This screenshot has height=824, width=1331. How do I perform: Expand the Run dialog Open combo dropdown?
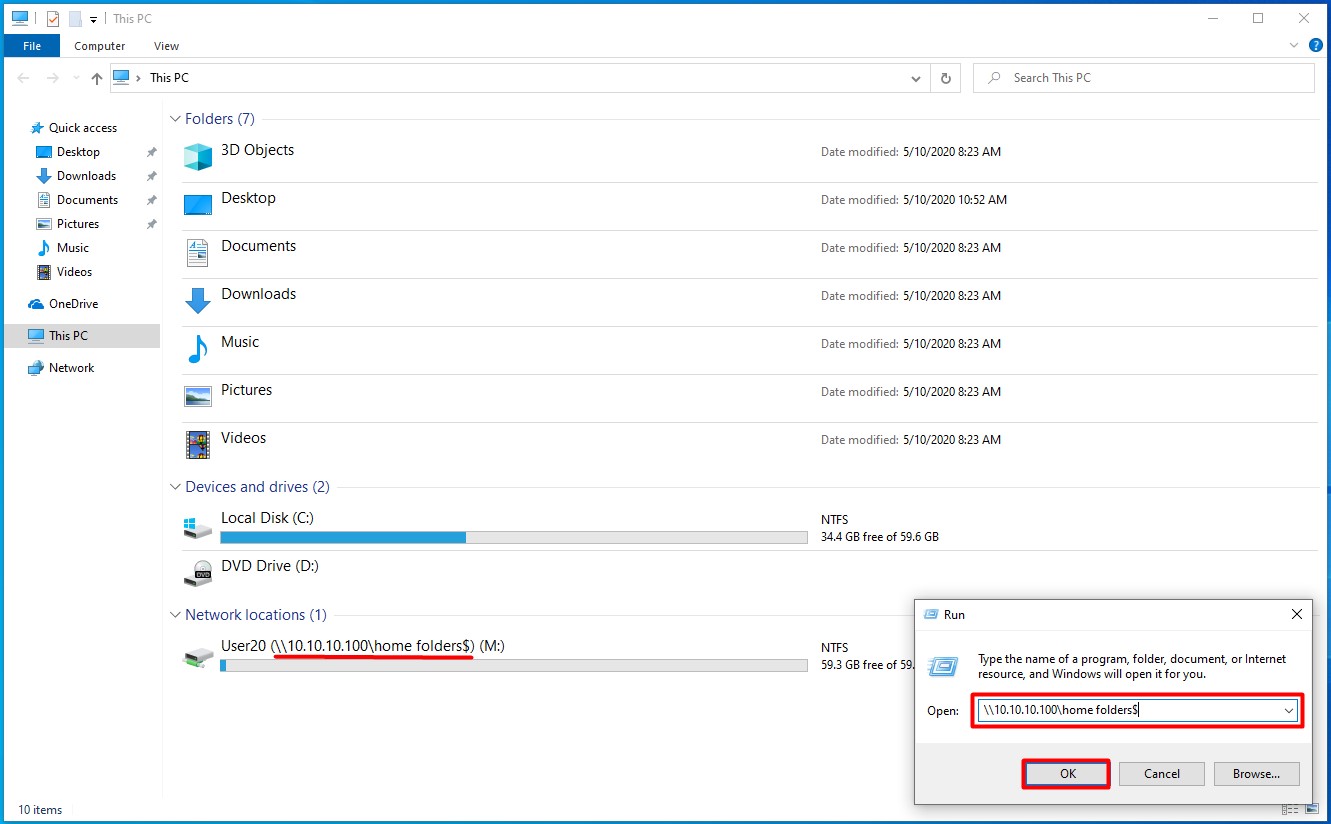(x=1288, y=710)
